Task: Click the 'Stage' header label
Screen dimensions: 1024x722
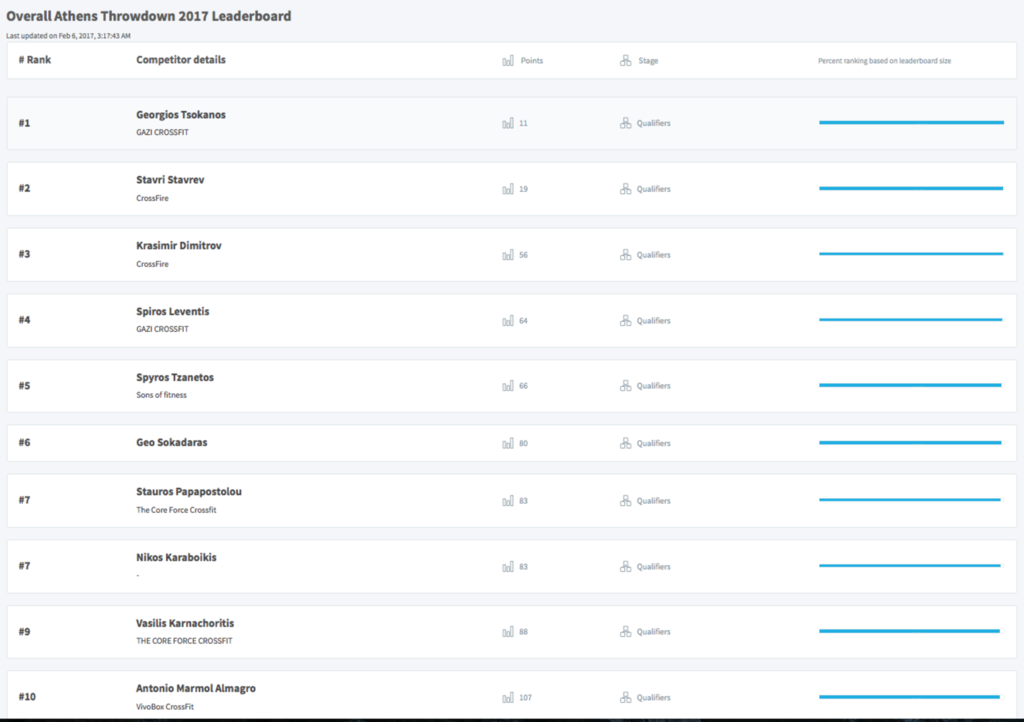Action: (x=648, y=61)
